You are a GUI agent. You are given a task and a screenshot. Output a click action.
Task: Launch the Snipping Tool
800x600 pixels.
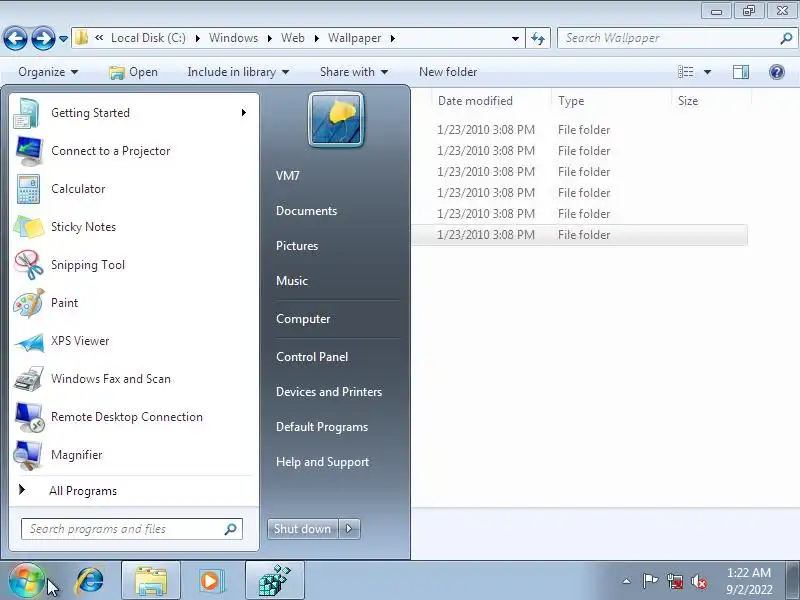click(x=134, y=265)
